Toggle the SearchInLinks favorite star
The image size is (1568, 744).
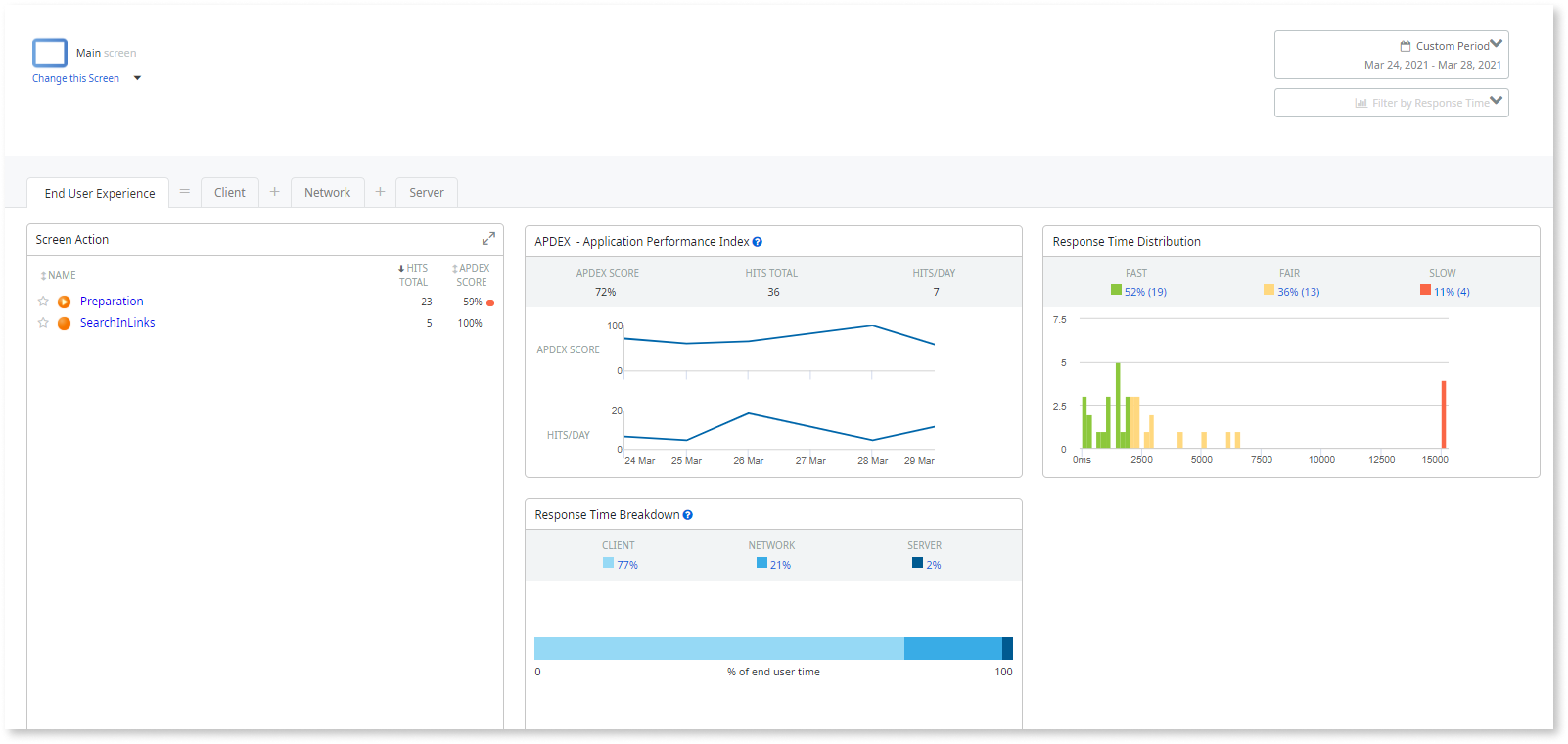[x=43, y=323]
